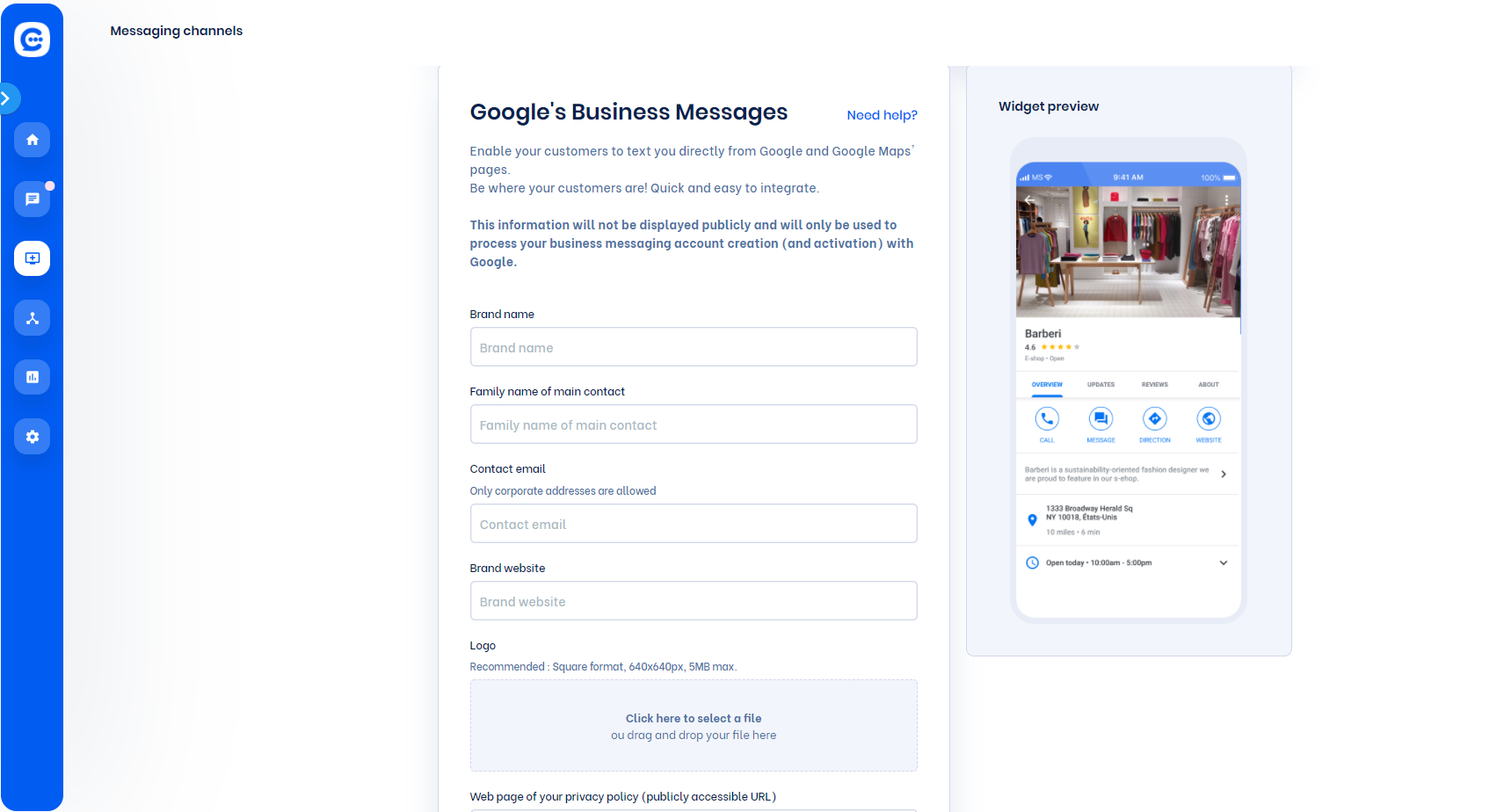This screenshot has height=812, width=1504.
Task: Focus the Brand website input field
Action: point(694,601)
